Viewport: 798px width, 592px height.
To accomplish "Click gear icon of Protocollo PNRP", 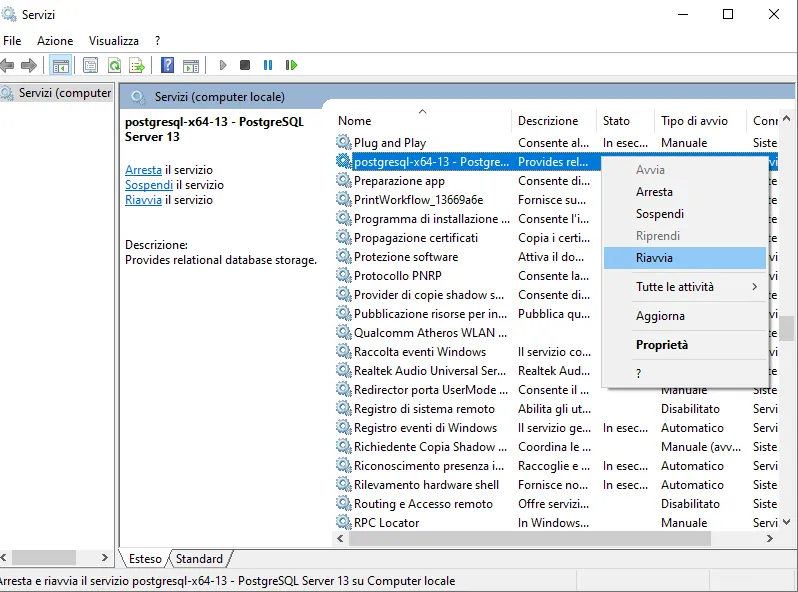I will coord(344,275).
